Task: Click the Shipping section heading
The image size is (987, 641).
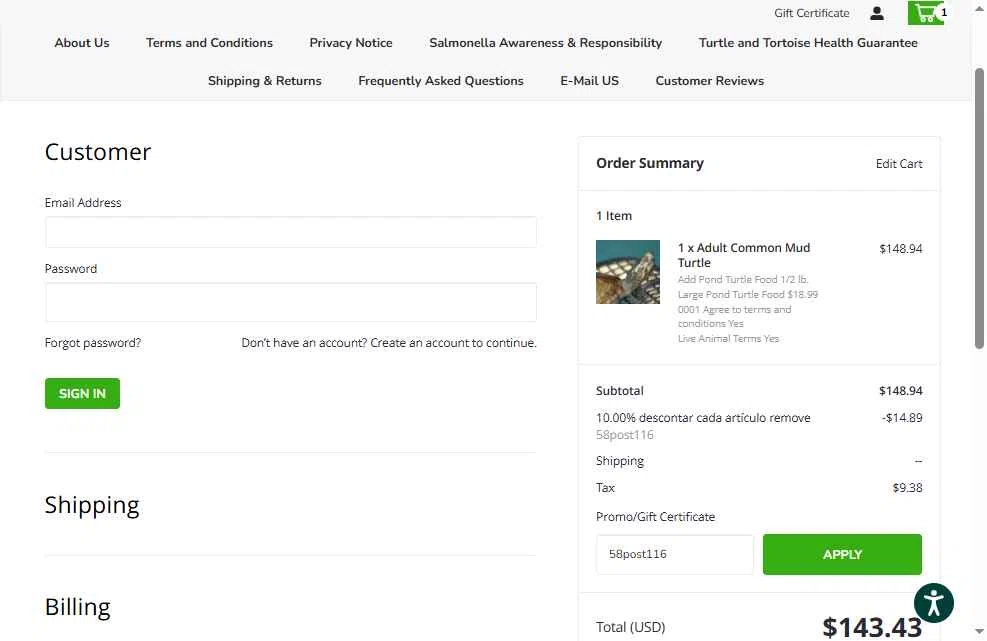Action: click(x=92, y=505)
